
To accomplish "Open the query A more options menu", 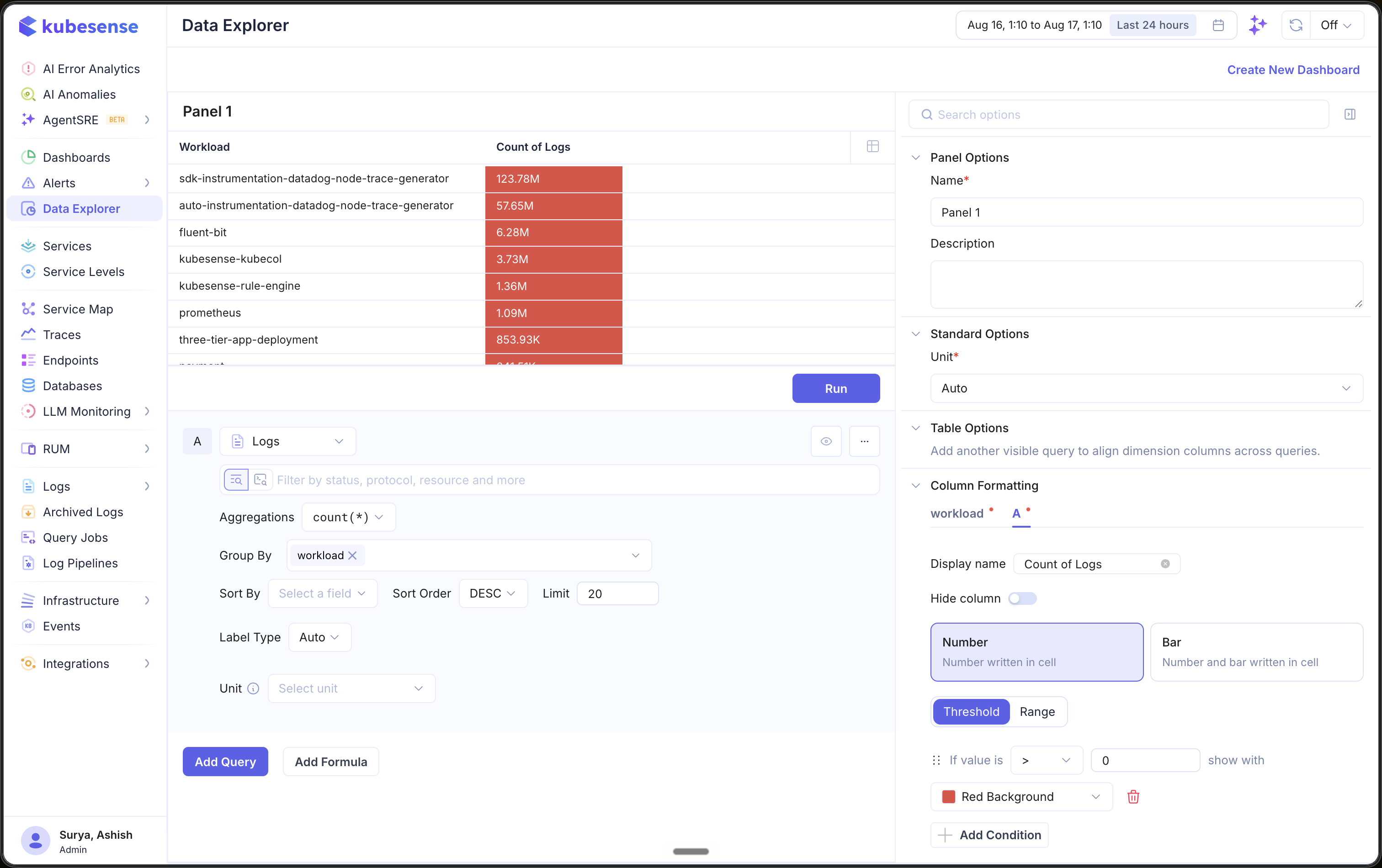I will click(864, 441).
